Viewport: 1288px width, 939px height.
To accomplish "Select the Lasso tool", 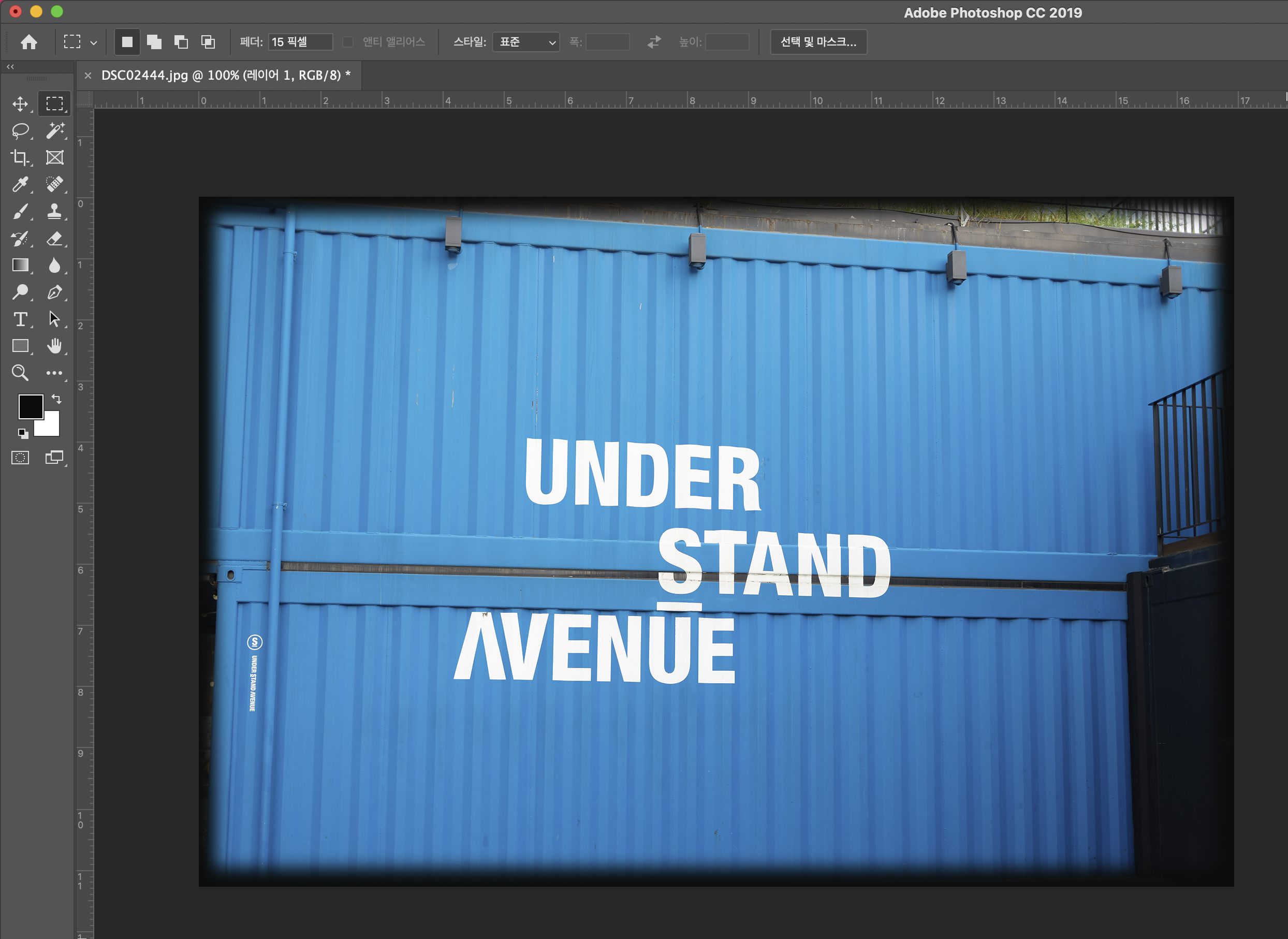I will (x=21, y=131).
